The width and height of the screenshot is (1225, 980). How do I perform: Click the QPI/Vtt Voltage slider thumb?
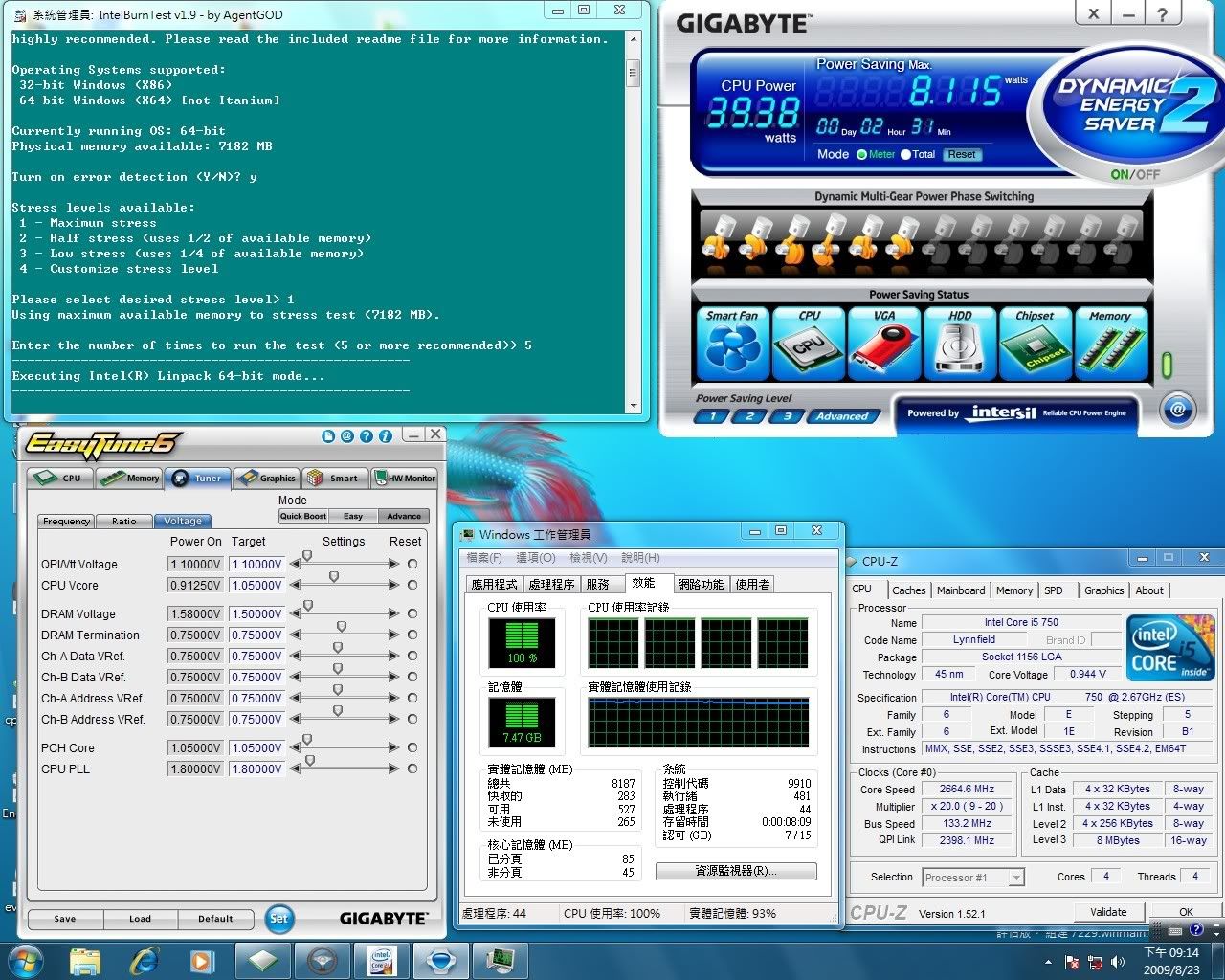coord(307,556)
